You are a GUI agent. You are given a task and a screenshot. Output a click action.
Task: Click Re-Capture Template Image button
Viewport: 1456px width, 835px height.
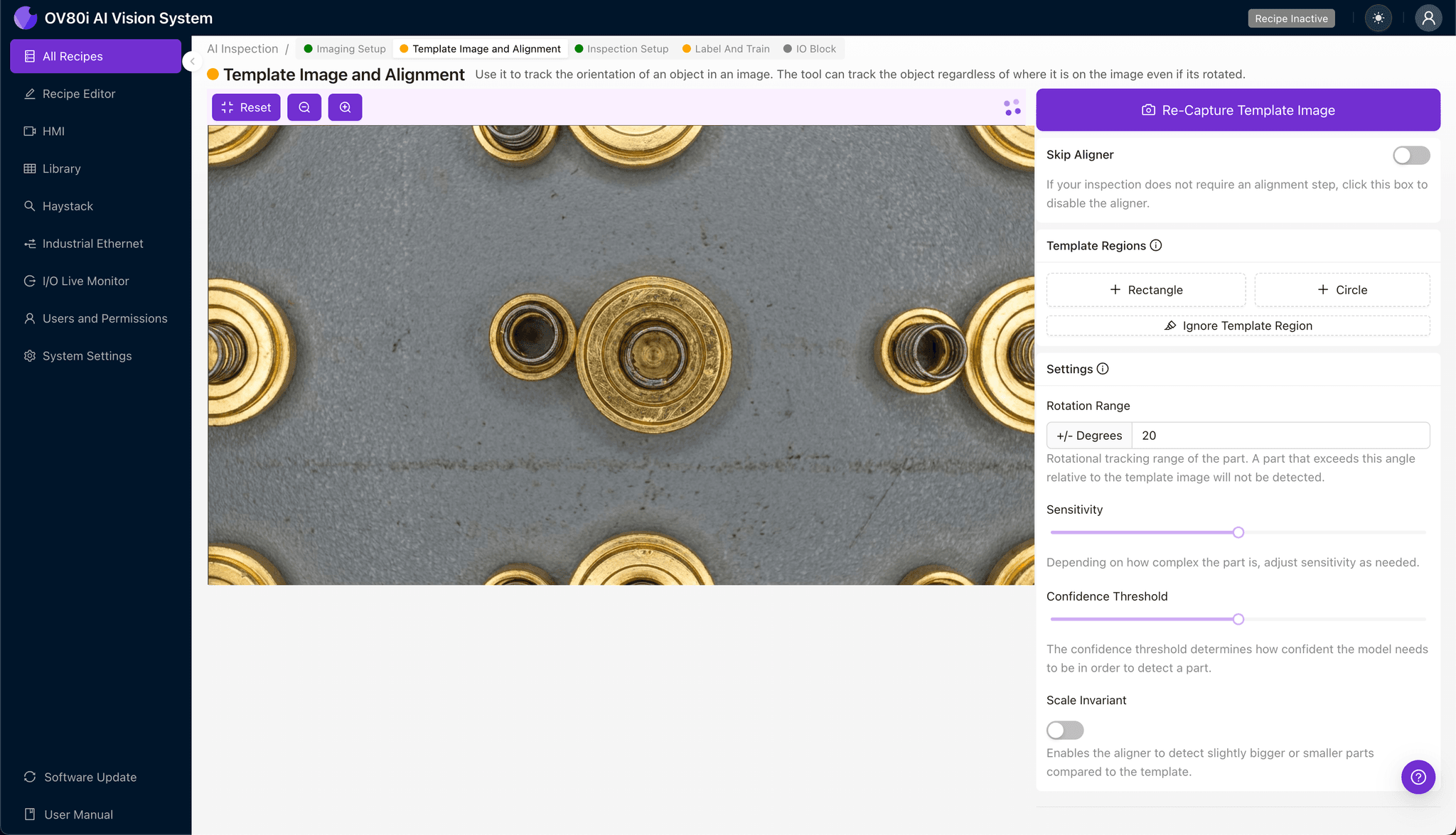[1238, 110]
